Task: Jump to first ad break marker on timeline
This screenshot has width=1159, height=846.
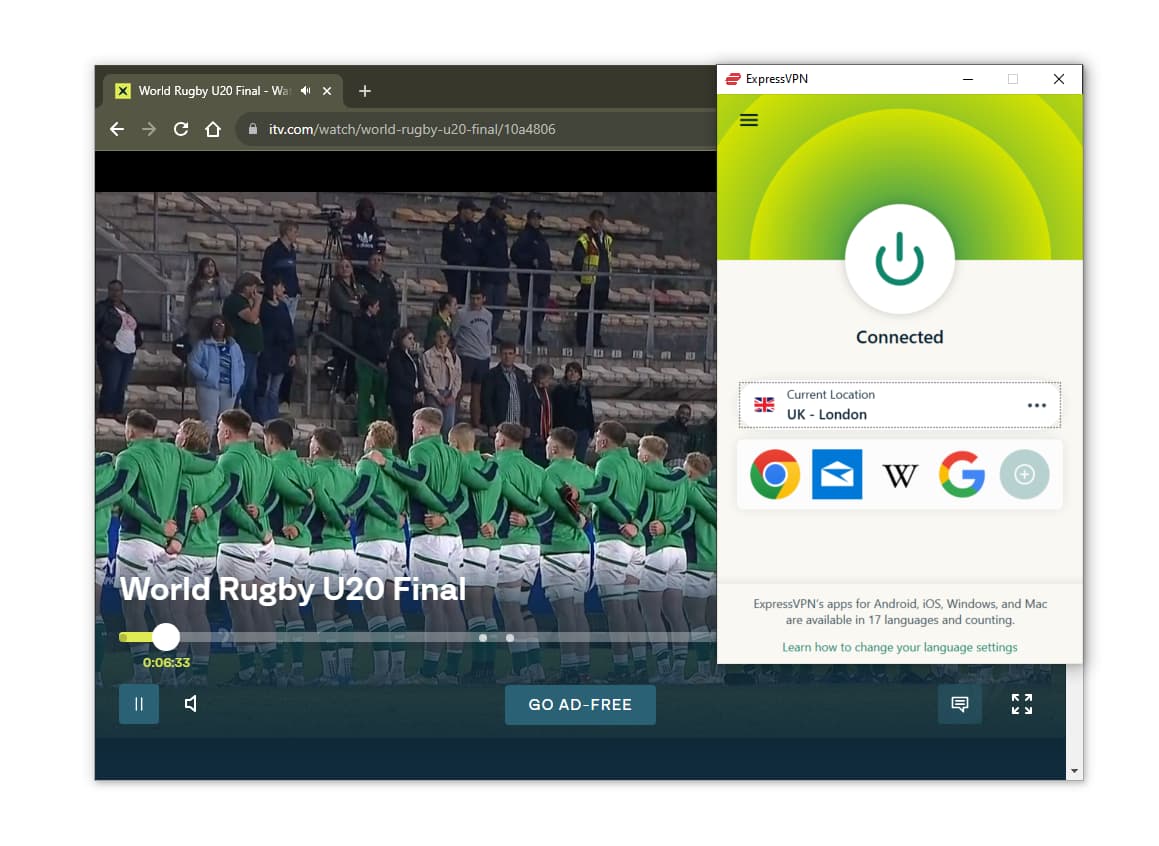Action: (483, 638)
